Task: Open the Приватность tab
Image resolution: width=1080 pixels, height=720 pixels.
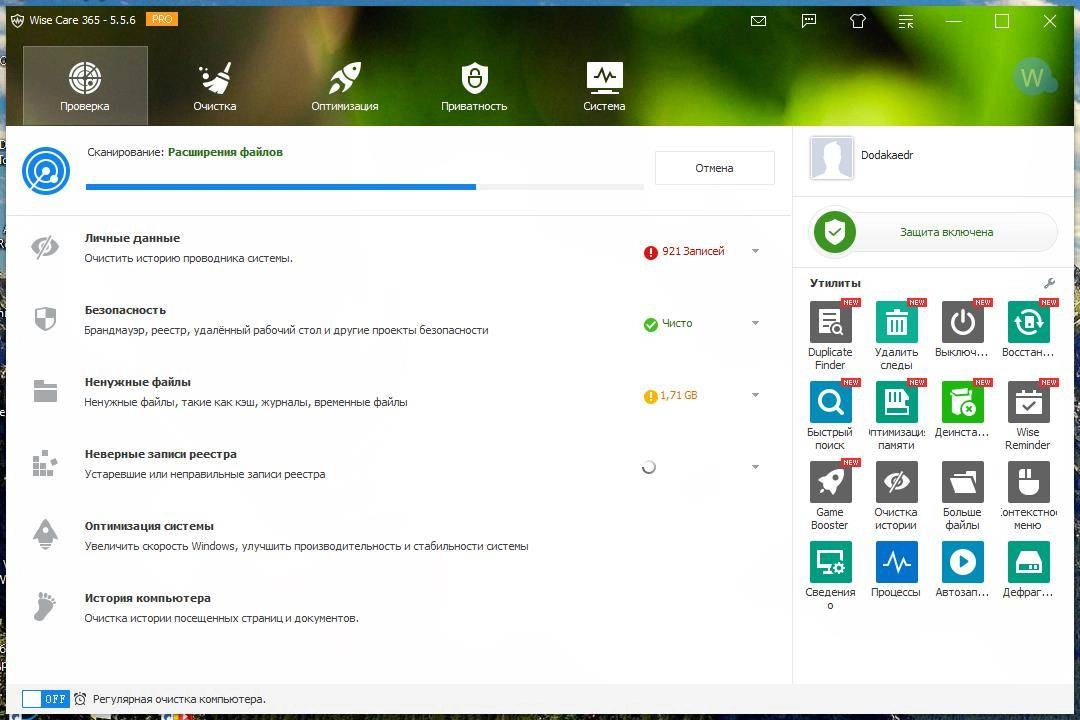Action: (474, 85)
